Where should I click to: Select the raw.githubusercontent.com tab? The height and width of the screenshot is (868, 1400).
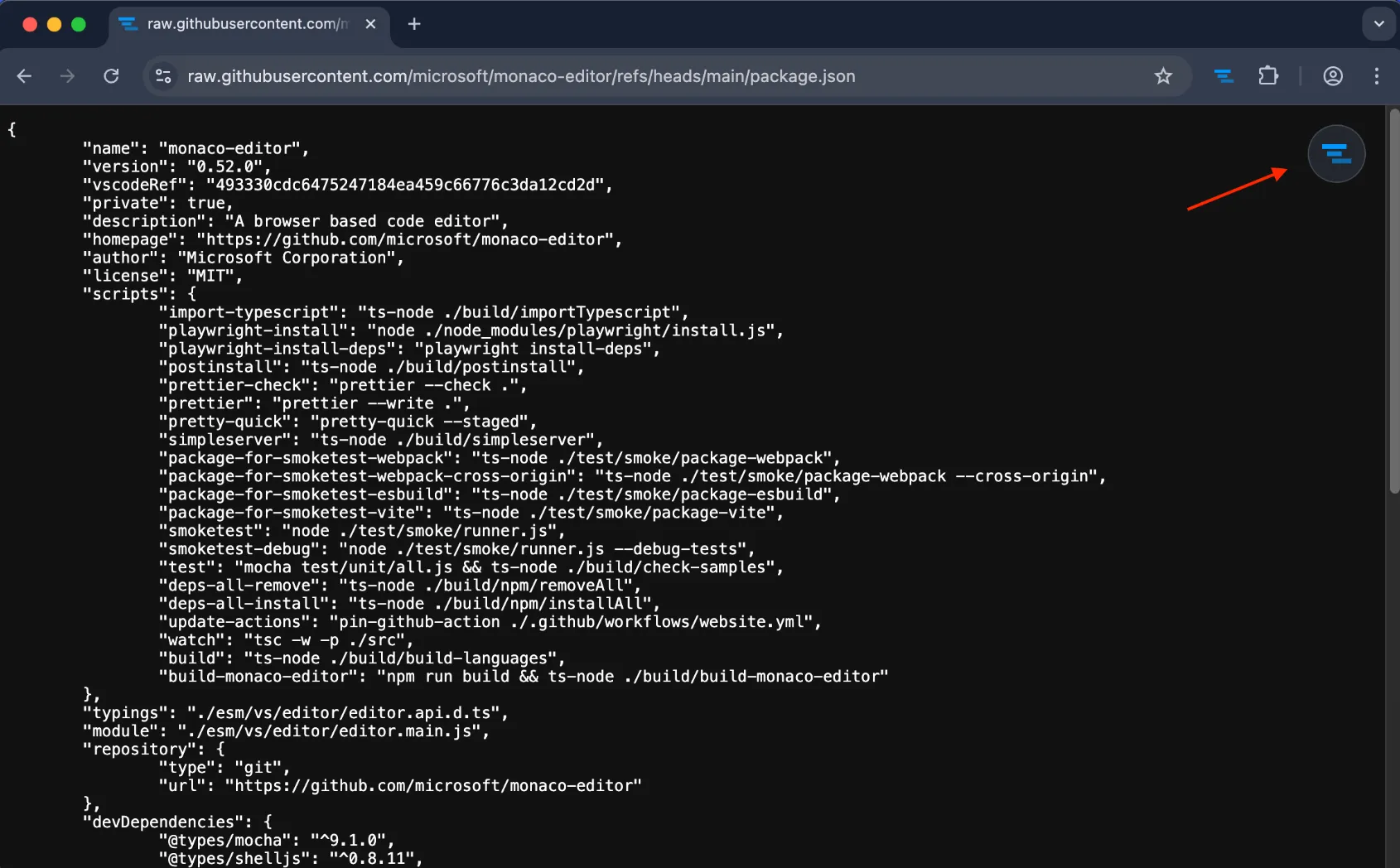pyautogui.click(x=240, y=24)
